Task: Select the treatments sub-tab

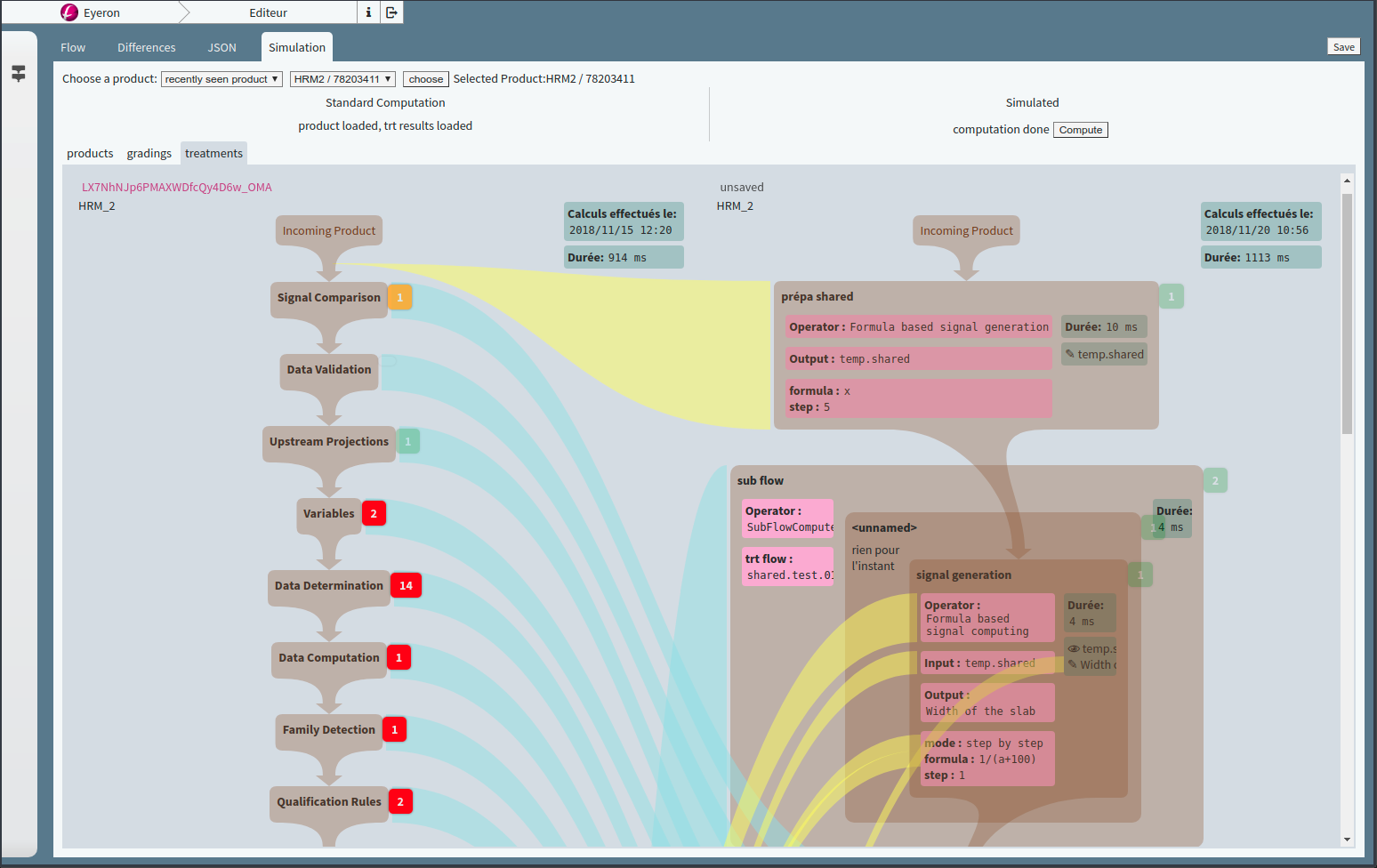Action: pos(213,153)
